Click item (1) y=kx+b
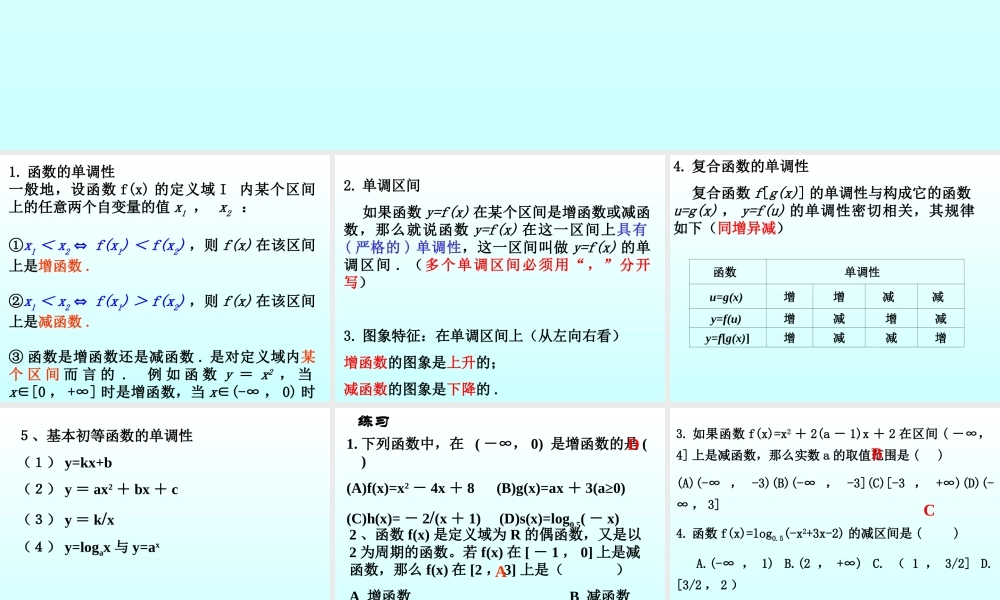This screenshot has height=600, width=1000. 67,462
